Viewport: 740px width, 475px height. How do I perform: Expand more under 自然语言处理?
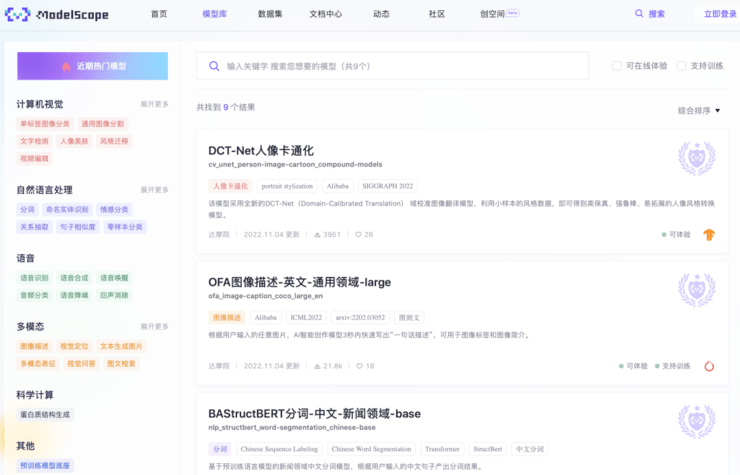(x=154, y=190)
